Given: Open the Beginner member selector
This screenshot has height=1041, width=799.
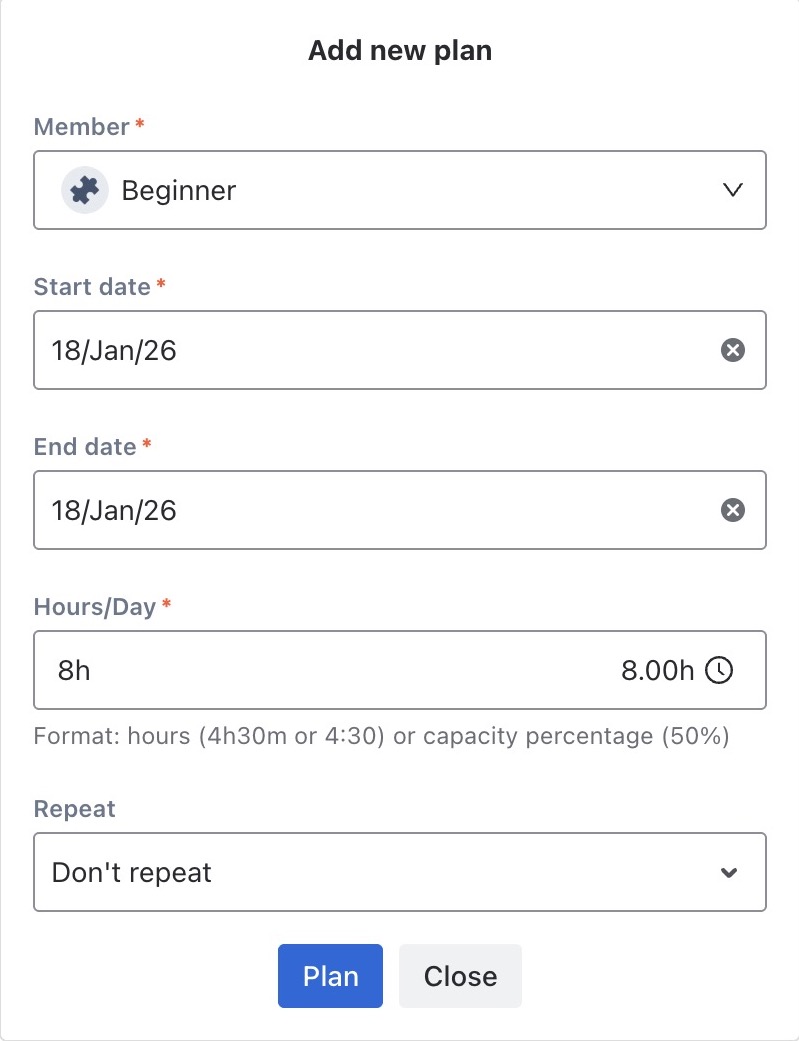Looking at the screenshot, I should 400,190.
